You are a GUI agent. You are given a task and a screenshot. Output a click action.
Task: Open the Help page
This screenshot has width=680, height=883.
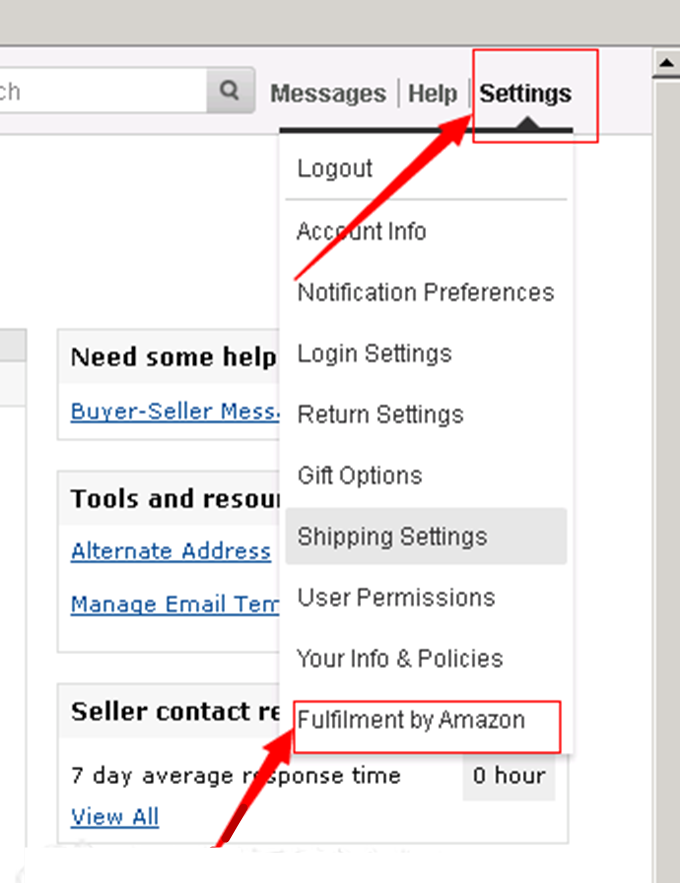coord(433,94)
